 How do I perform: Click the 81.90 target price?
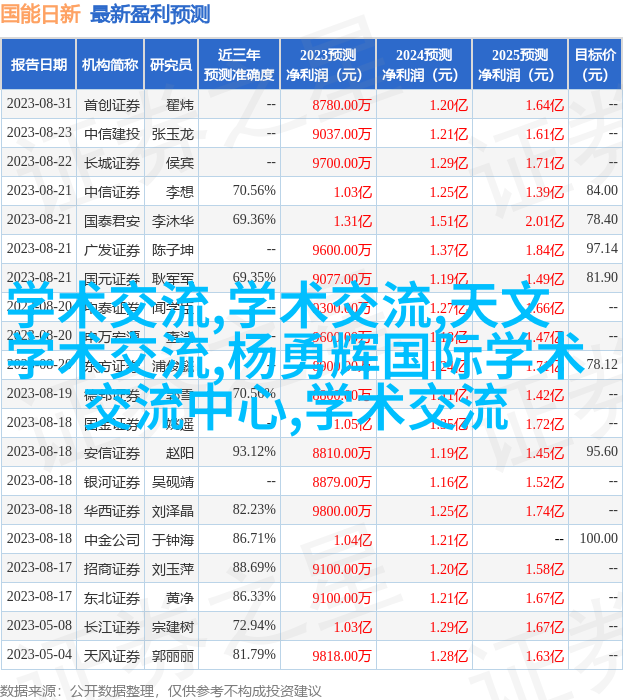602,278
